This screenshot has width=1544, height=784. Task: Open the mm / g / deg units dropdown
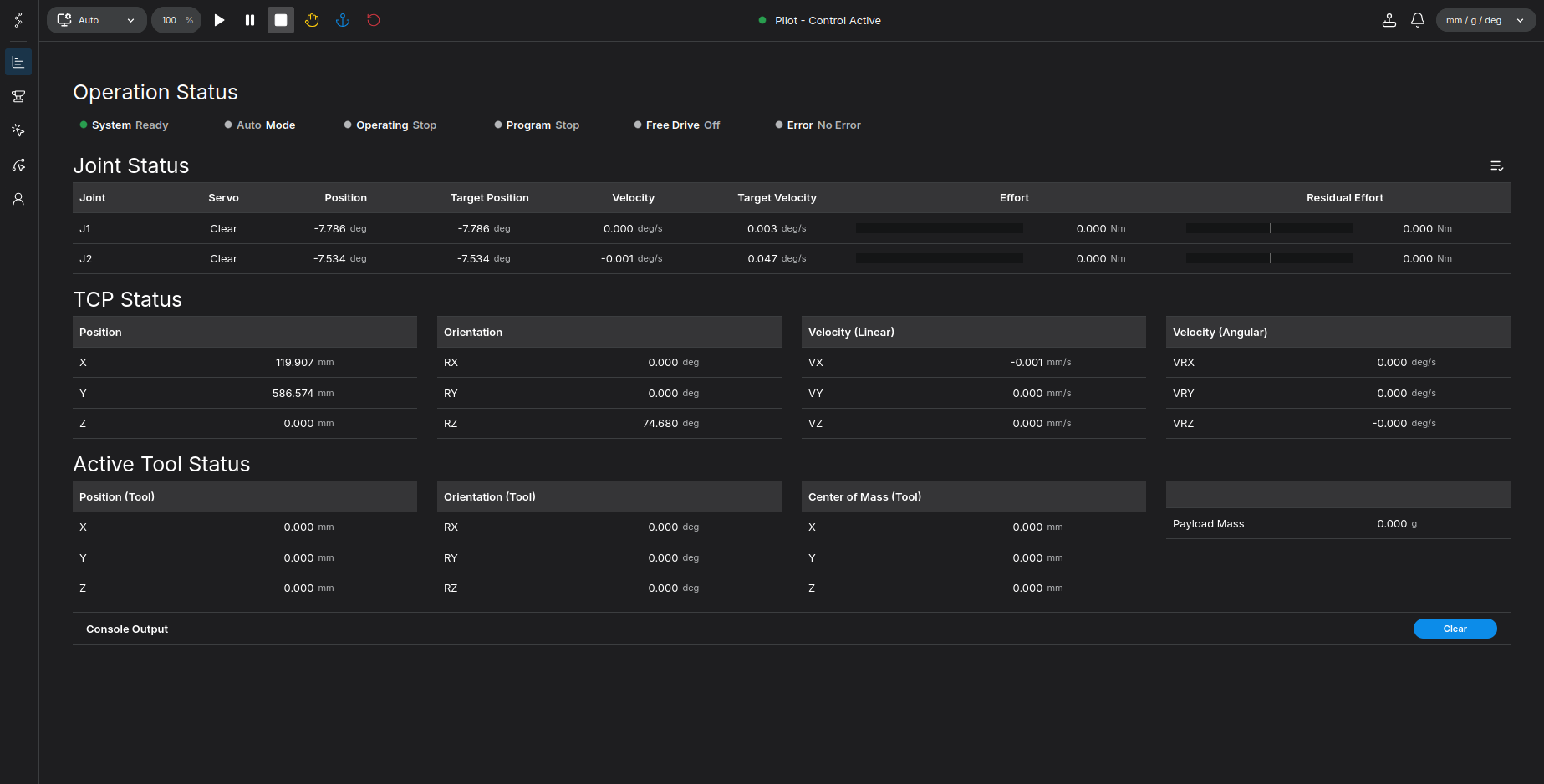coord(1485,20)
